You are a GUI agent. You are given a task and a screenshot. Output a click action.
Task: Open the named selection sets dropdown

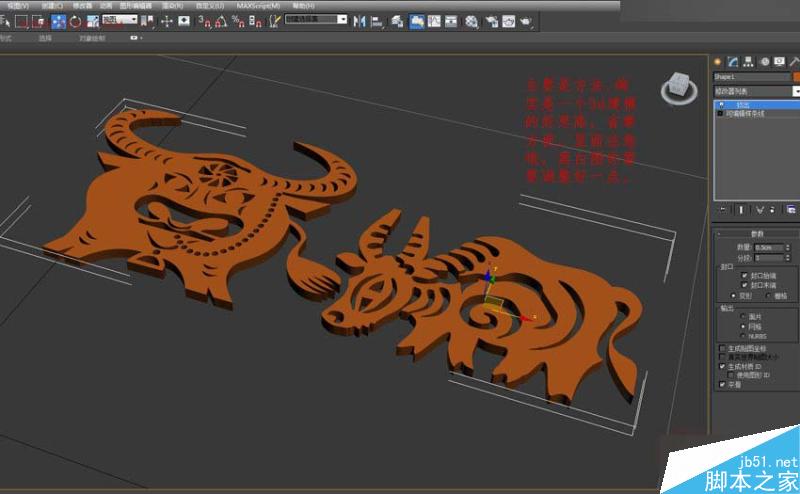(x=316, y=19)
